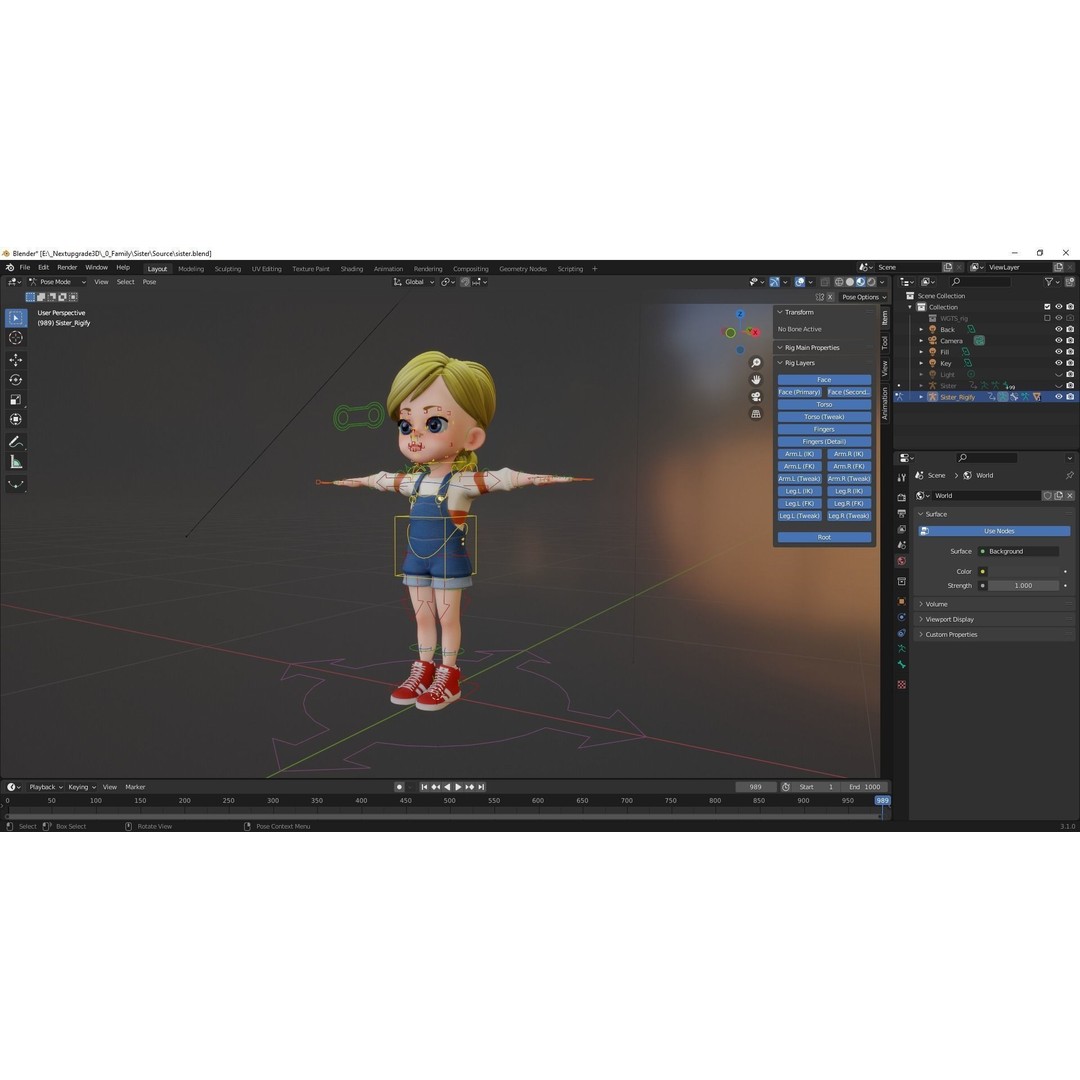Toggle the Use Nodes button
Viewport: 1080px width, 1080px height.
tap(995, 531)
